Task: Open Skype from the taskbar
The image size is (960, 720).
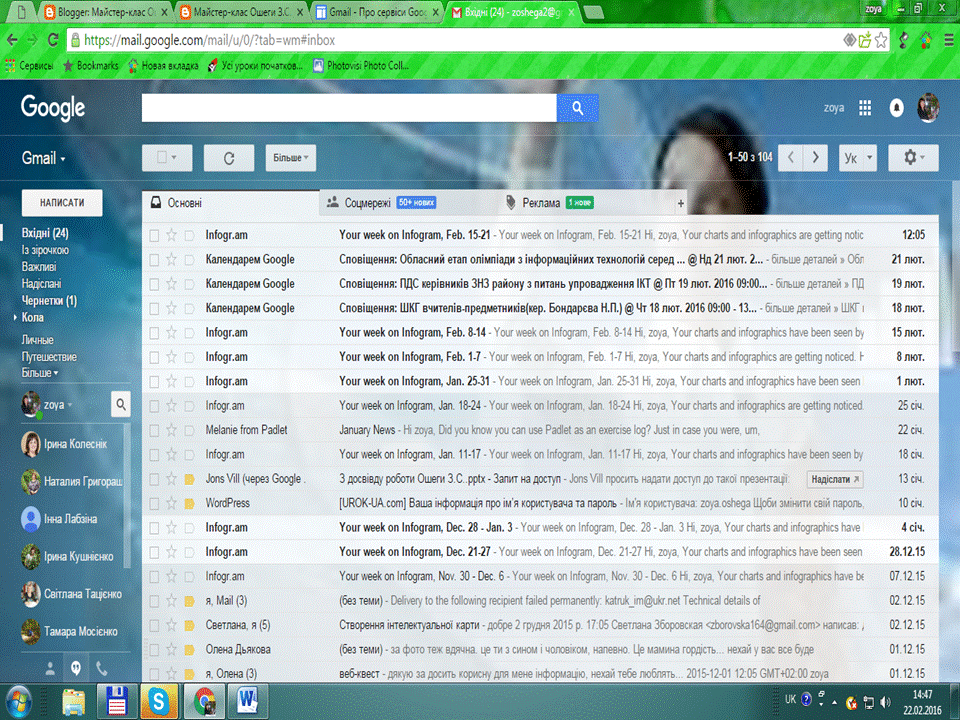Action: click(159, 701)
